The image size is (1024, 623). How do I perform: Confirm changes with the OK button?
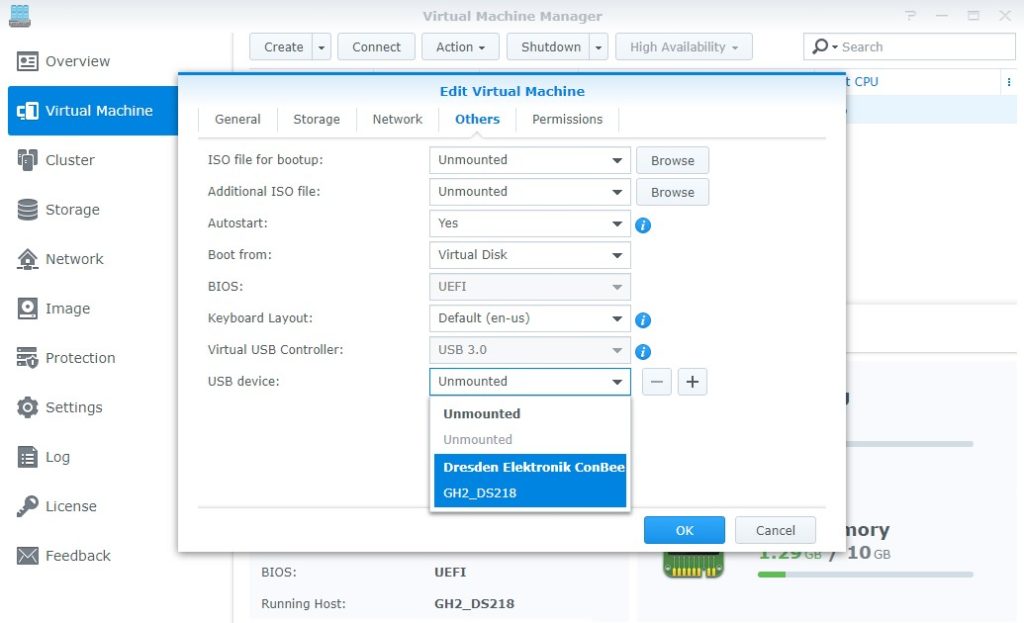(x=684, y=530)
